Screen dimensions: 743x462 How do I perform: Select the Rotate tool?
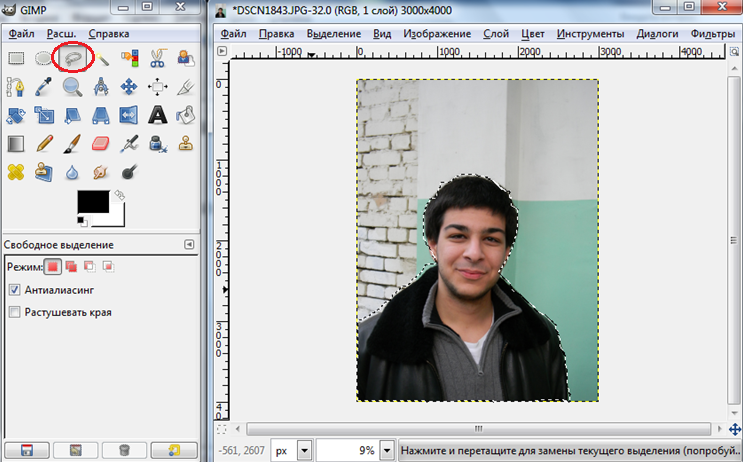16,115
